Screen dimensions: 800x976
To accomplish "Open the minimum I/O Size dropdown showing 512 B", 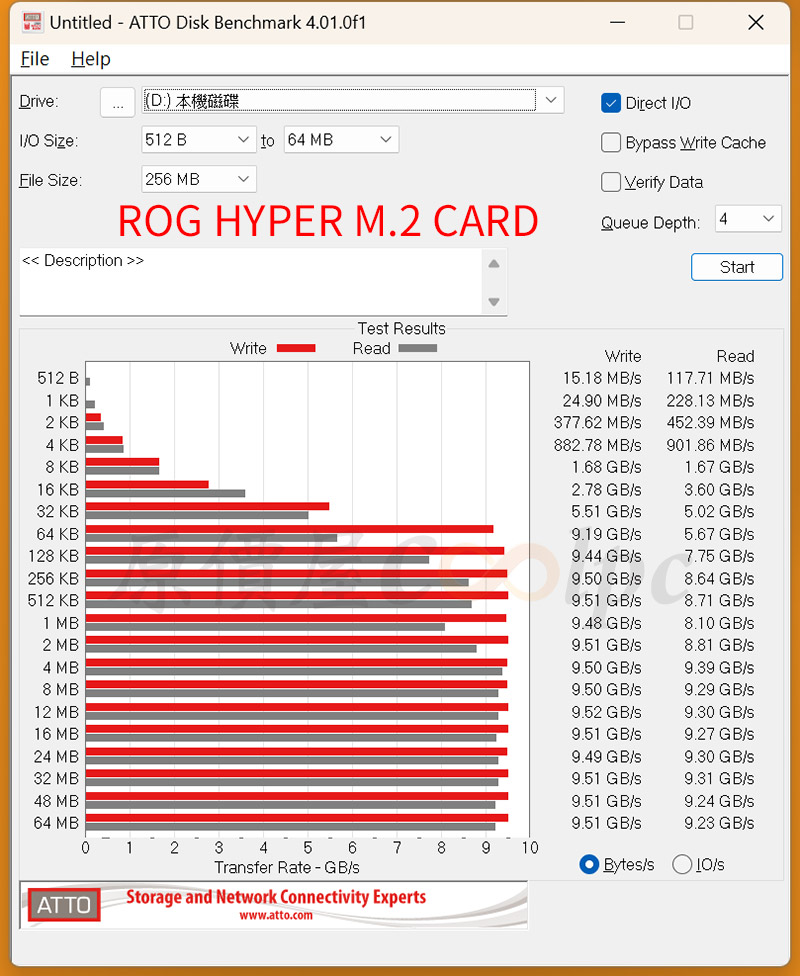I will point(199,140).
